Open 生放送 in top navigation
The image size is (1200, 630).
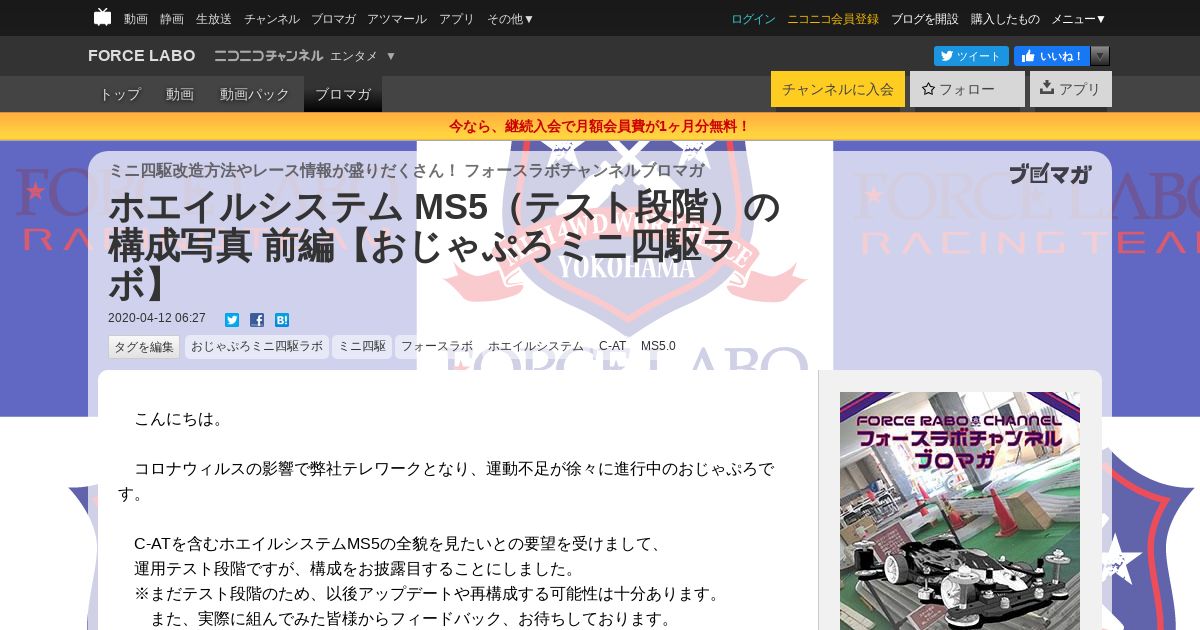[214, 19]
